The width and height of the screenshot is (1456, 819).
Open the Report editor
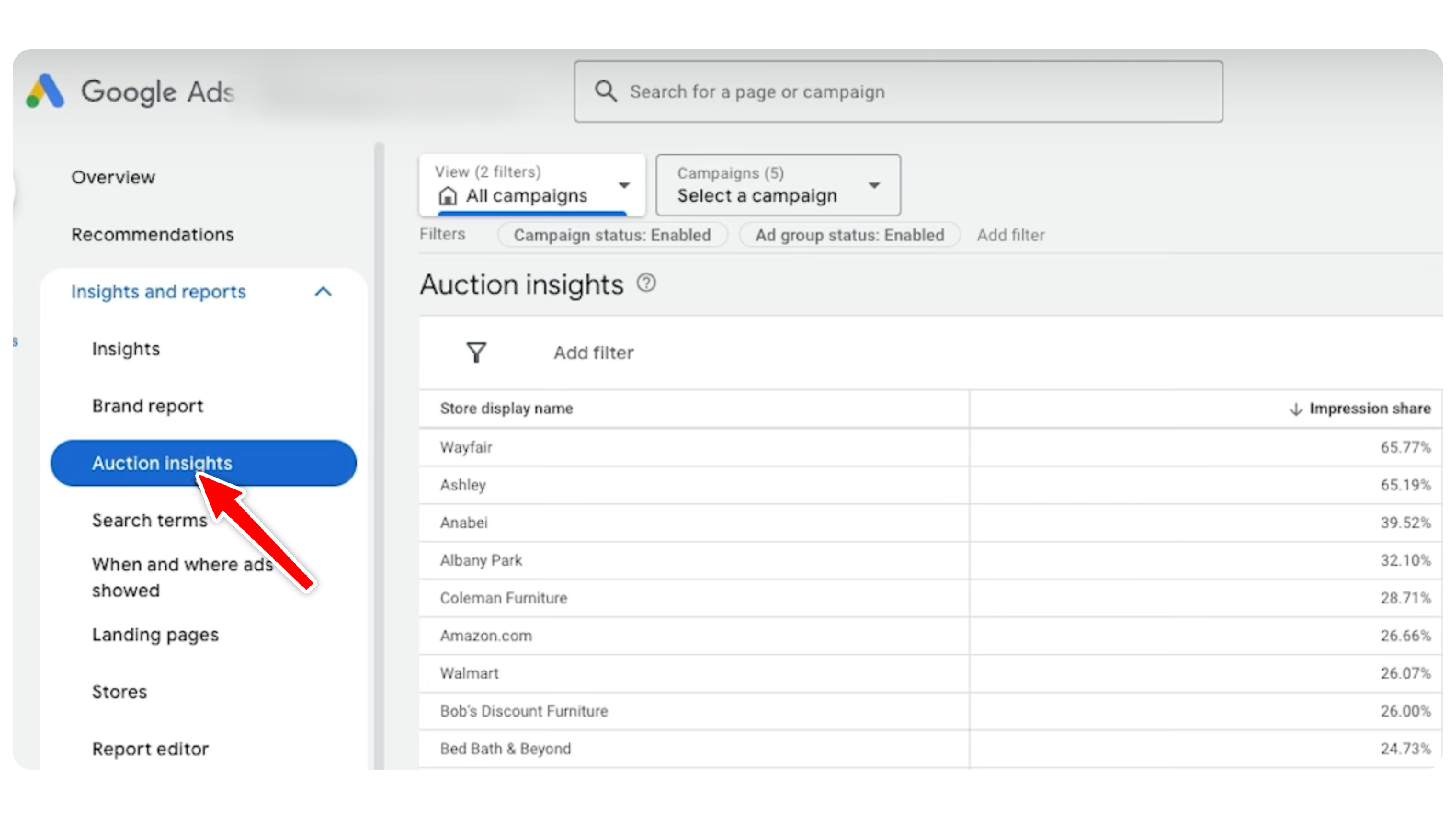(x=150, y=748)
